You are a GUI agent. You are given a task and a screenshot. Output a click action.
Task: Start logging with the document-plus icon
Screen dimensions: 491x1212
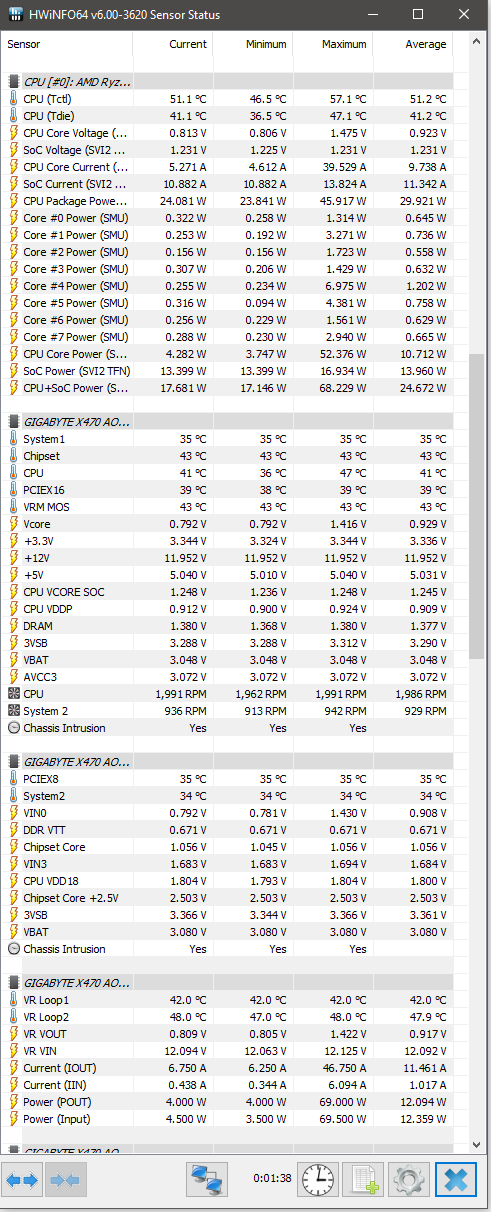(363, 1180)
